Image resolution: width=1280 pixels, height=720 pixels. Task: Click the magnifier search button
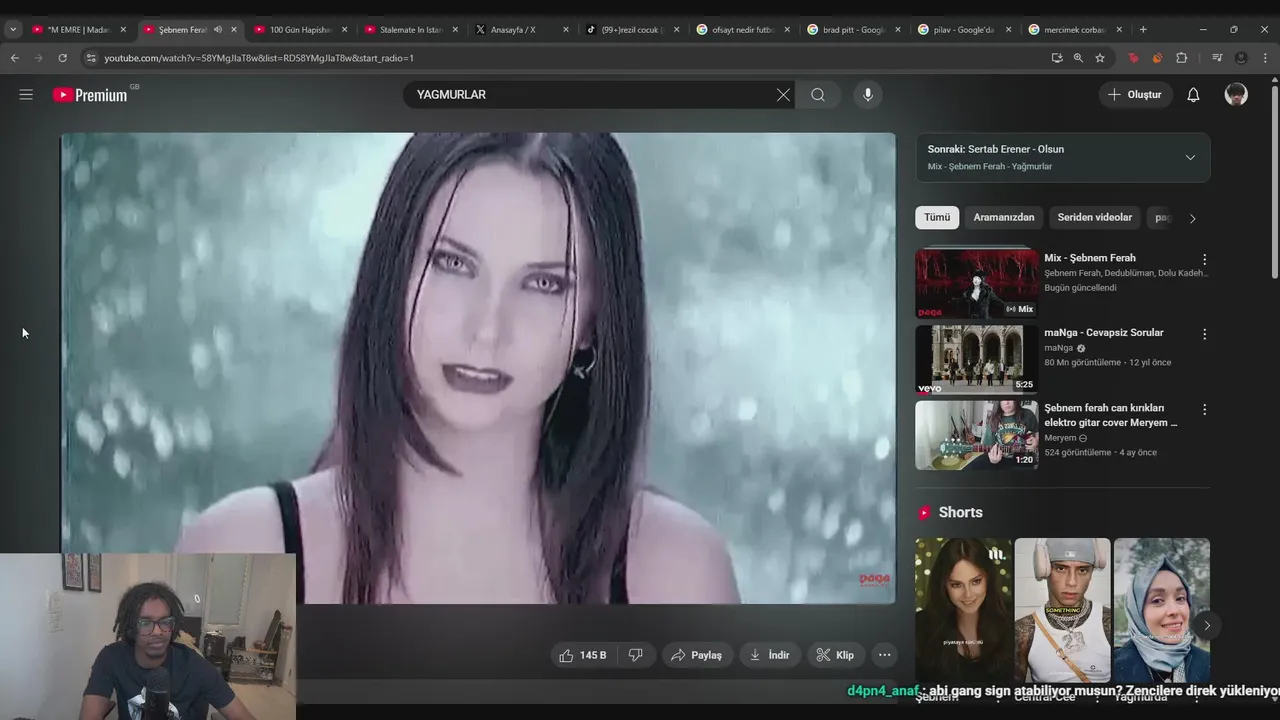[x=818, y=95]
